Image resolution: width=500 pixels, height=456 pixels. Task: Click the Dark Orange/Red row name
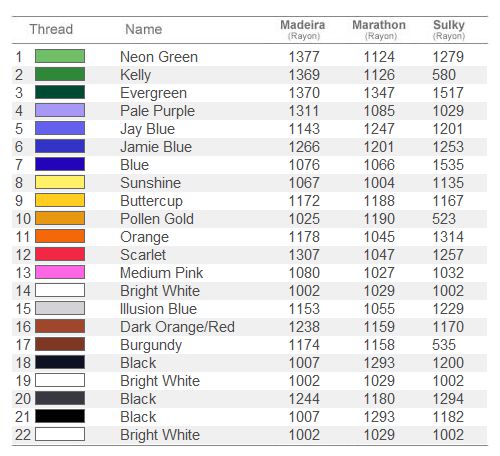pos(177,327)
